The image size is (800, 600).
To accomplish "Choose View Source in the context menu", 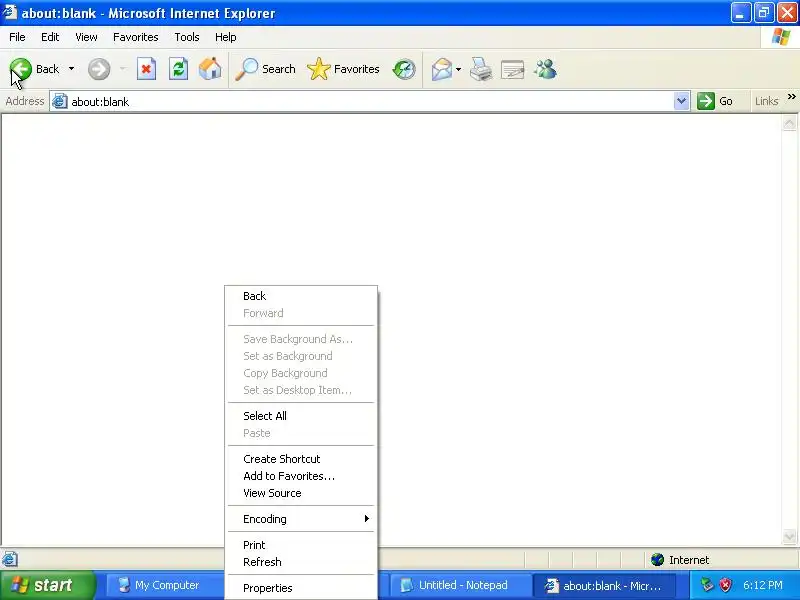I will click(x=301, y=493).
